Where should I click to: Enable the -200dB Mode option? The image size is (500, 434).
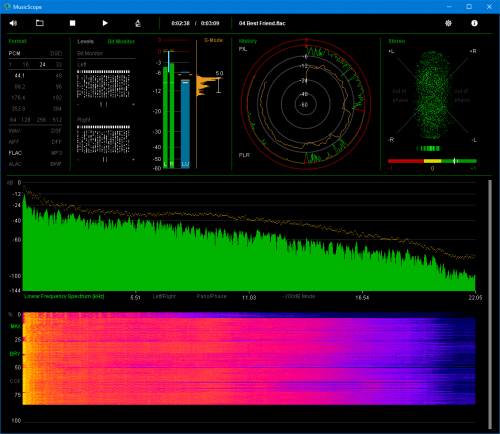click(x=299, y=296)
